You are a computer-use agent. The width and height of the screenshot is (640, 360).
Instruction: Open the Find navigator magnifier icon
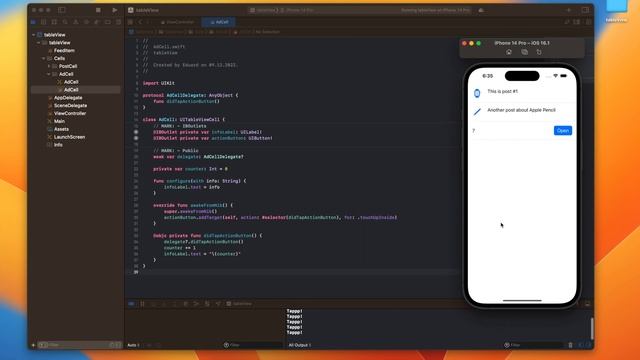coord(65,22)
